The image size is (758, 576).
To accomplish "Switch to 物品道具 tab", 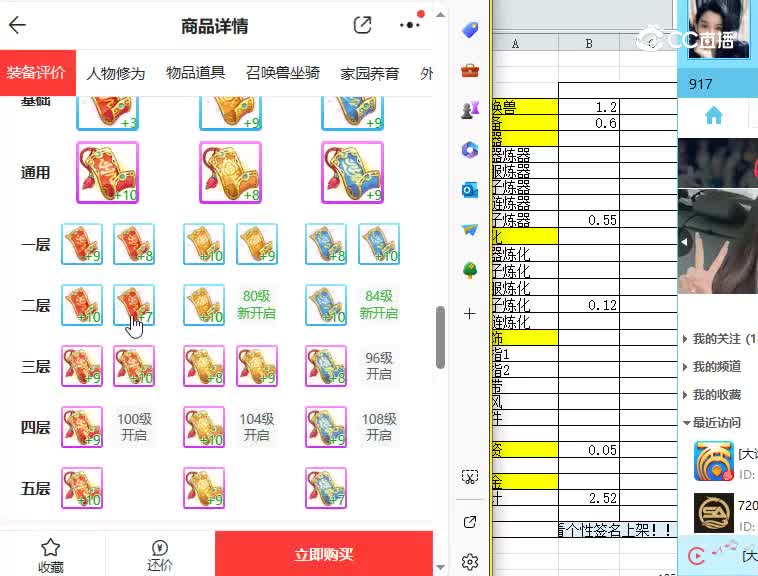I will coord(195,73).
